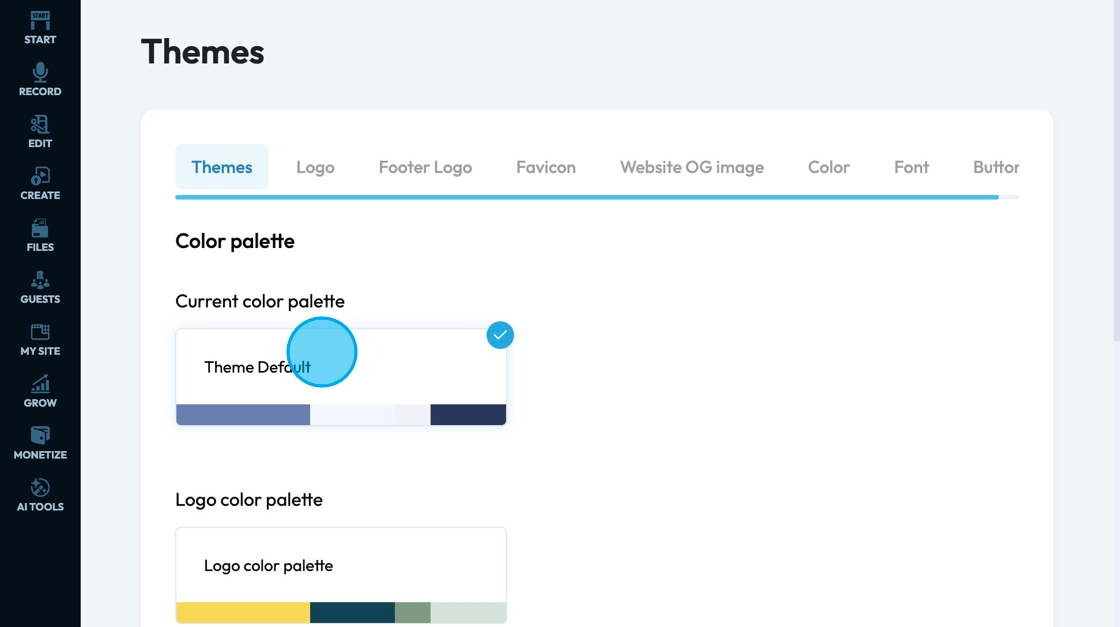Screen dimensions: 1120x627
Task: Open the Edit tools icon
Action: [40, 125]
